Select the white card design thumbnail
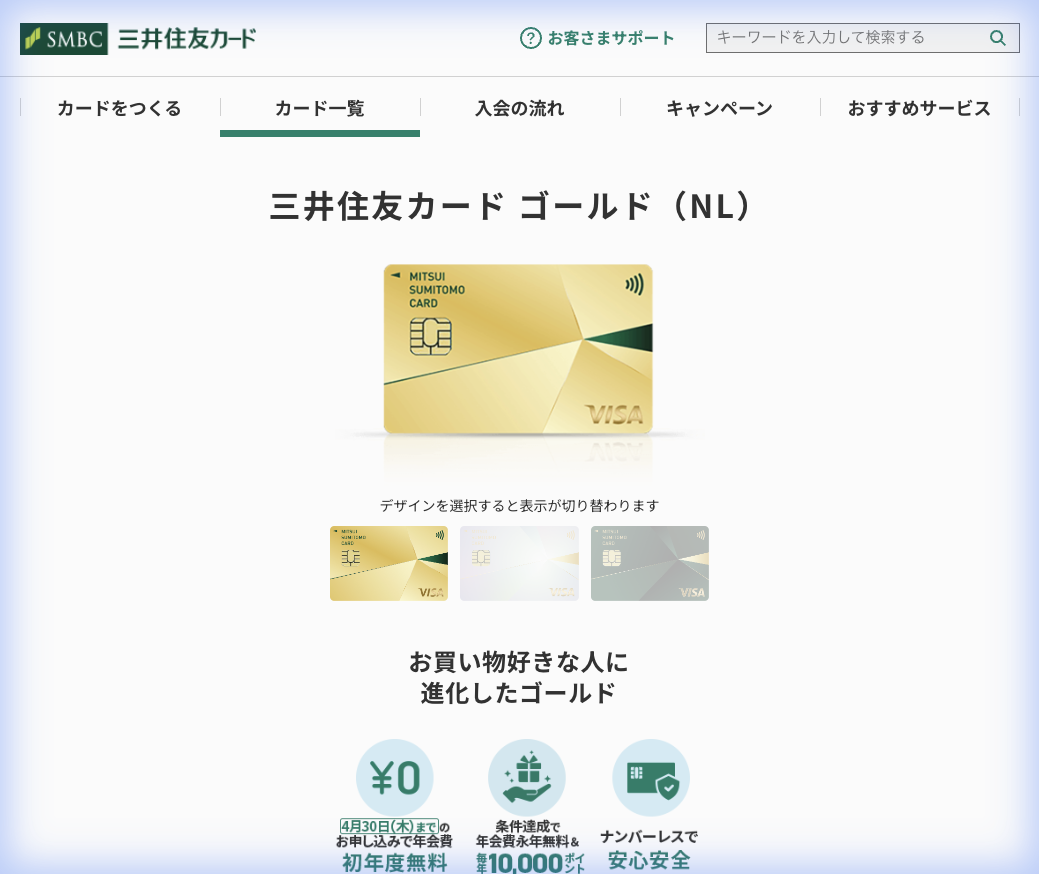1039x874 pixels. pyautogui.click(x=519, y=563)
